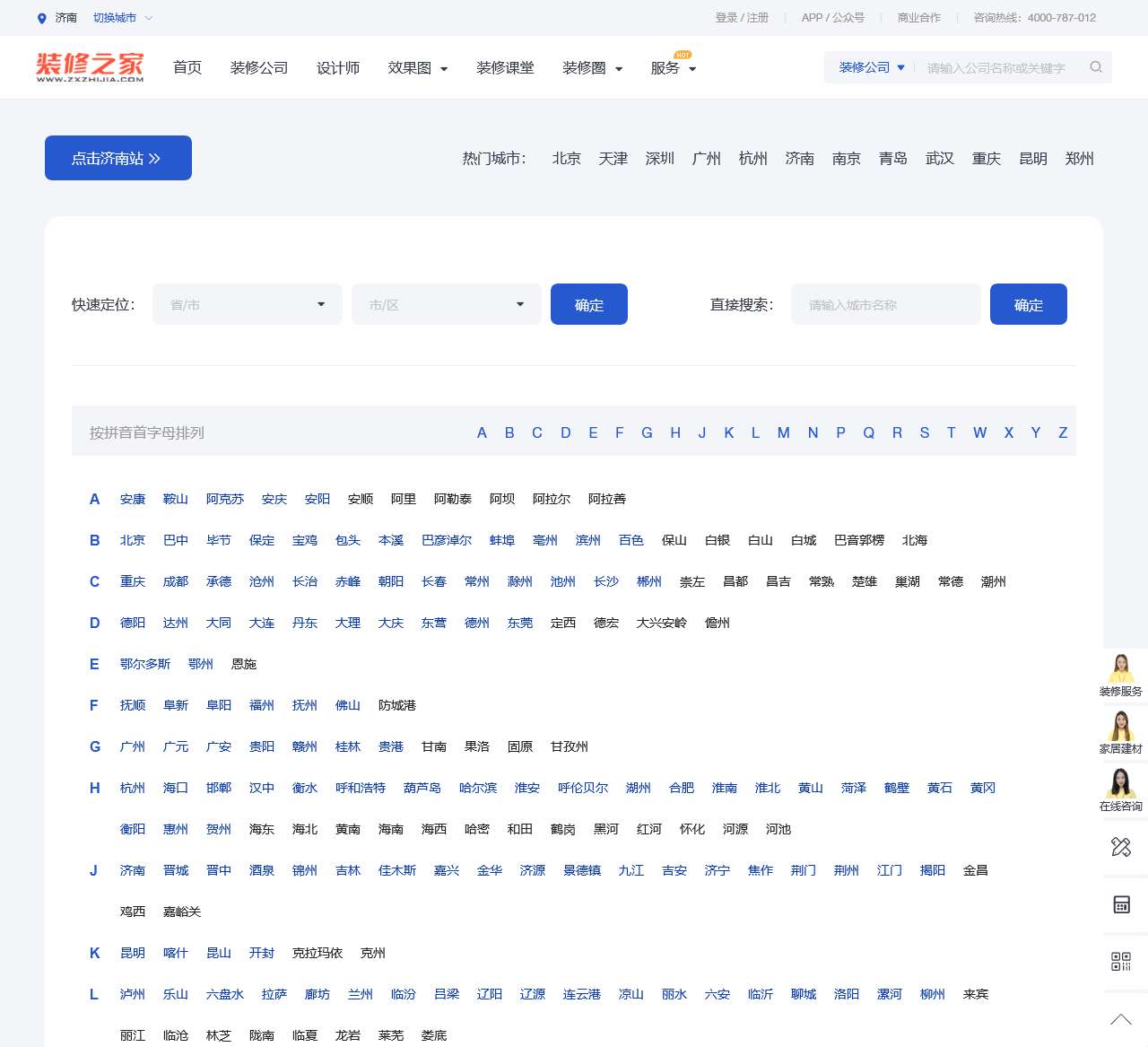Click the search magnifier icon

1095,67
